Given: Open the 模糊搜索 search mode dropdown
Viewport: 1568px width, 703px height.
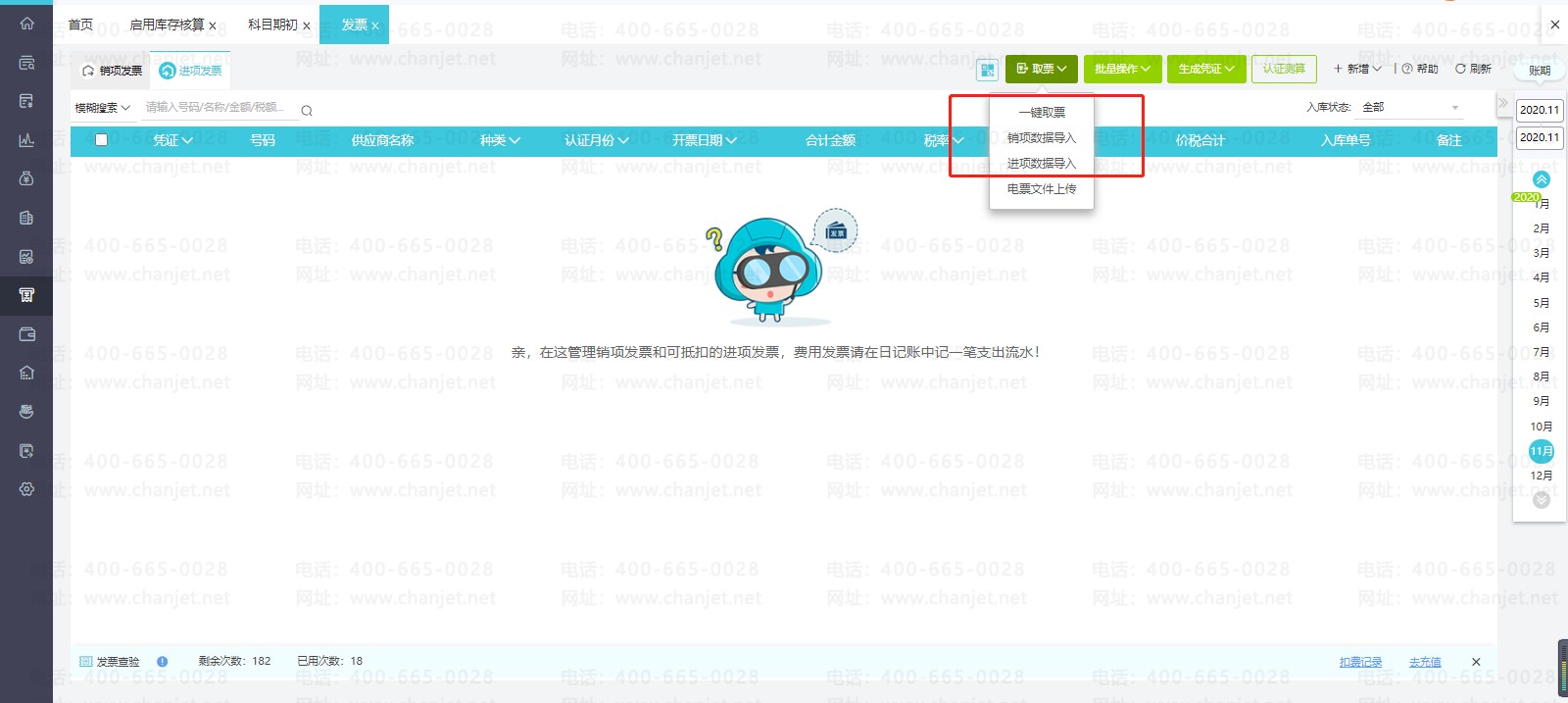Looking at the screenshot, I should 102,108.
